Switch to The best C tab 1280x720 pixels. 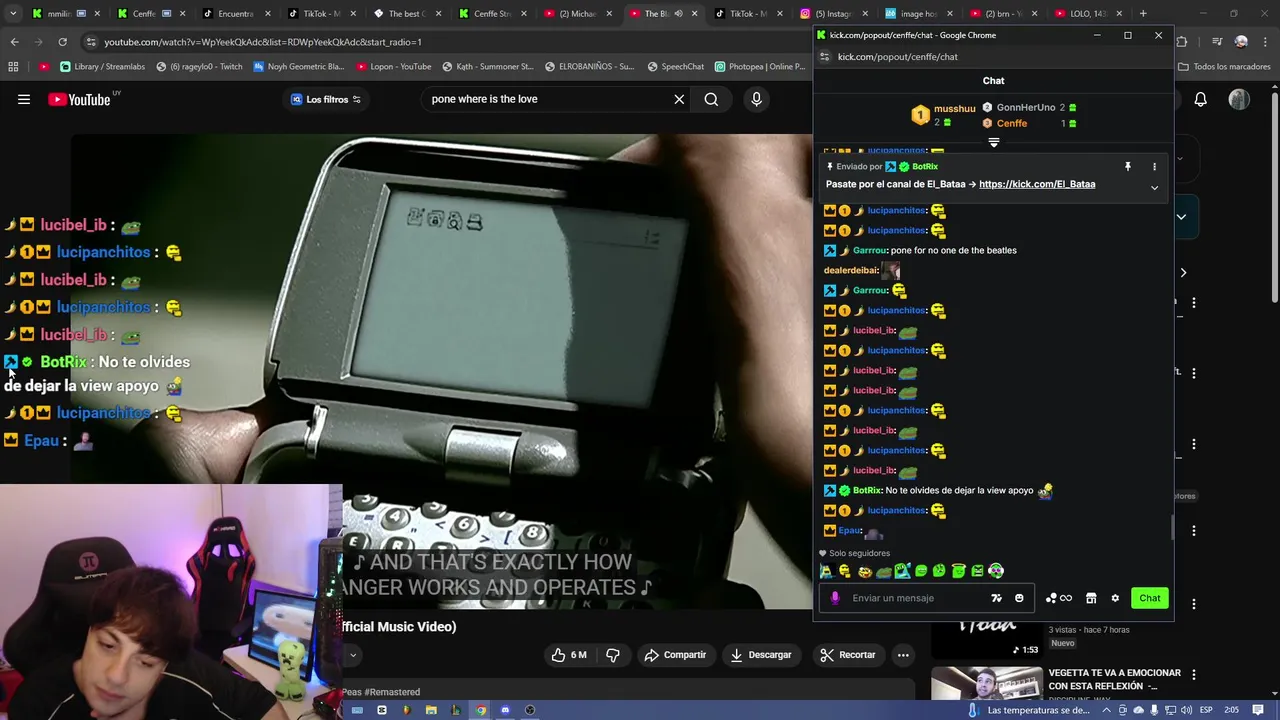(407, 14)
